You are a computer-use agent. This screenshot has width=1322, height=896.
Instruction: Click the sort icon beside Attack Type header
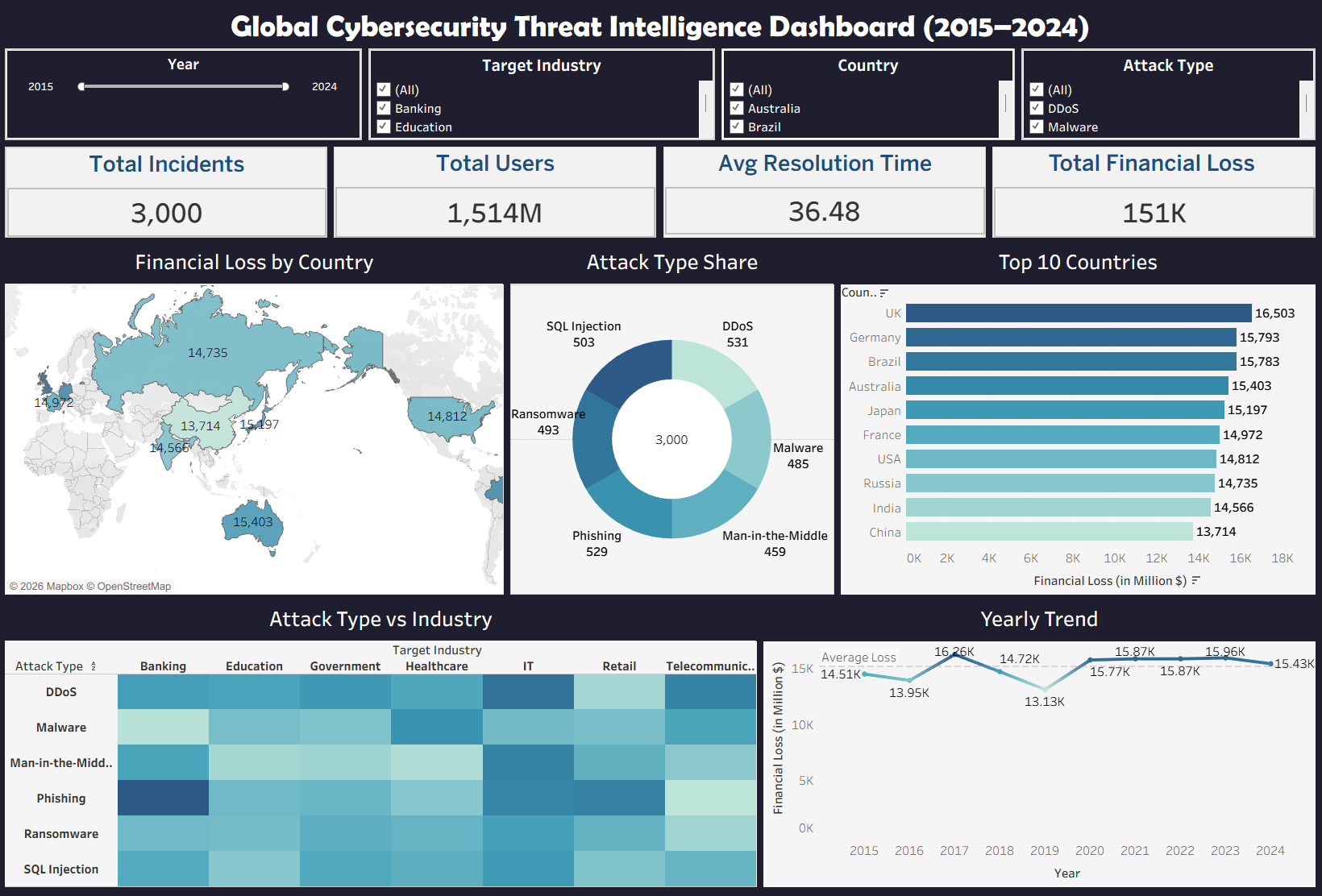(94, 666)
